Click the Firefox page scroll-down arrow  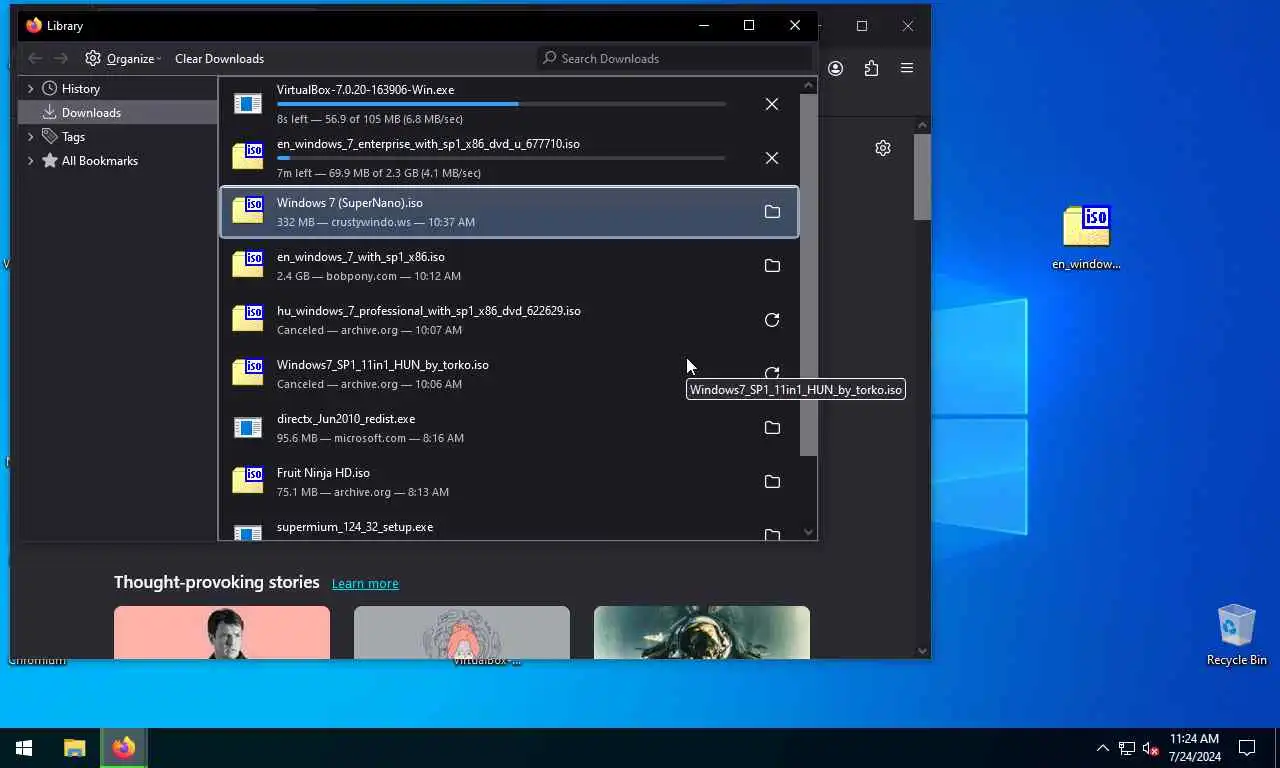922,651
